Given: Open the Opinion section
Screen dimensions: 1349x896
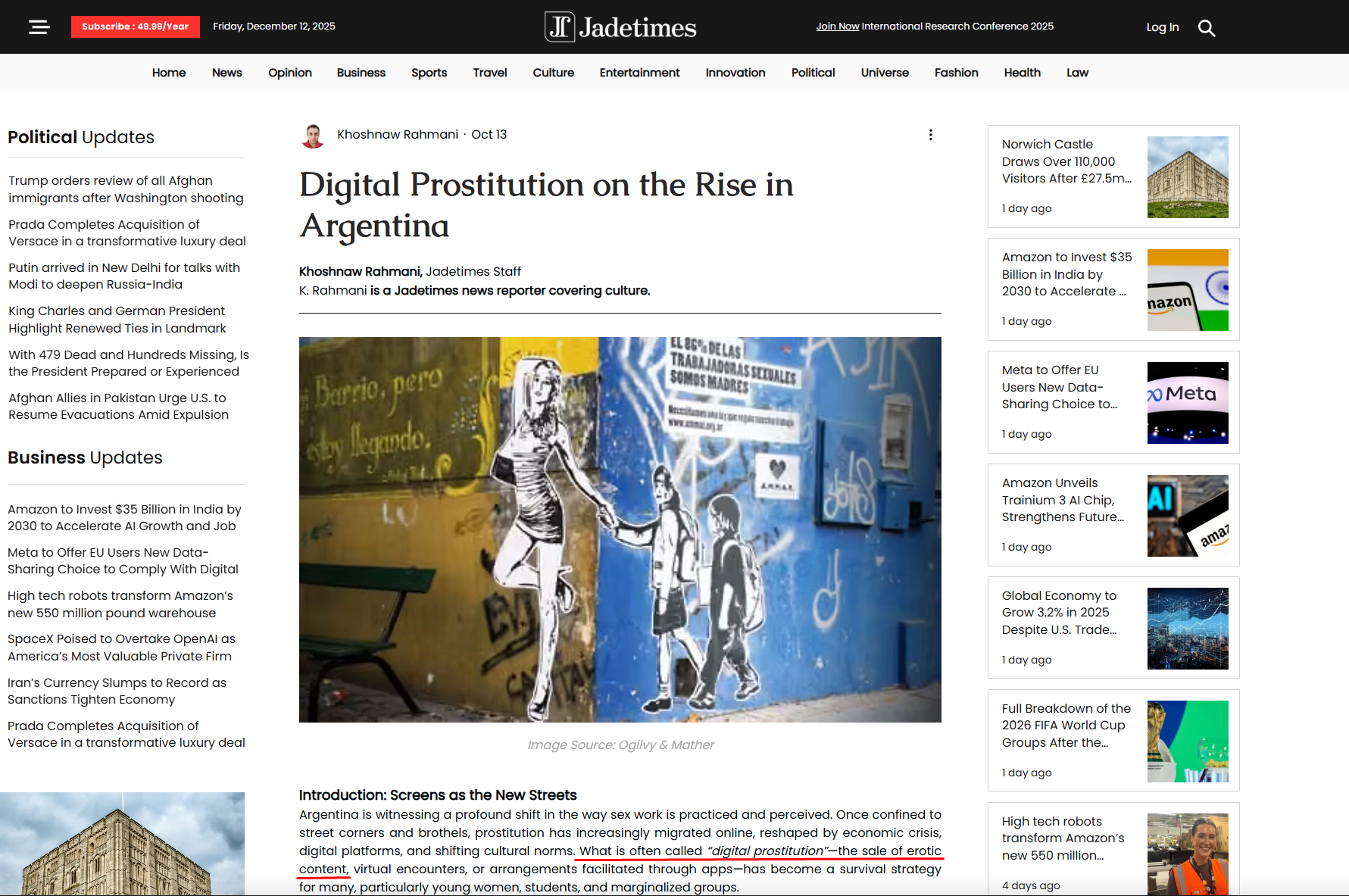Looking at the screenshot, I should pos(290,73).
